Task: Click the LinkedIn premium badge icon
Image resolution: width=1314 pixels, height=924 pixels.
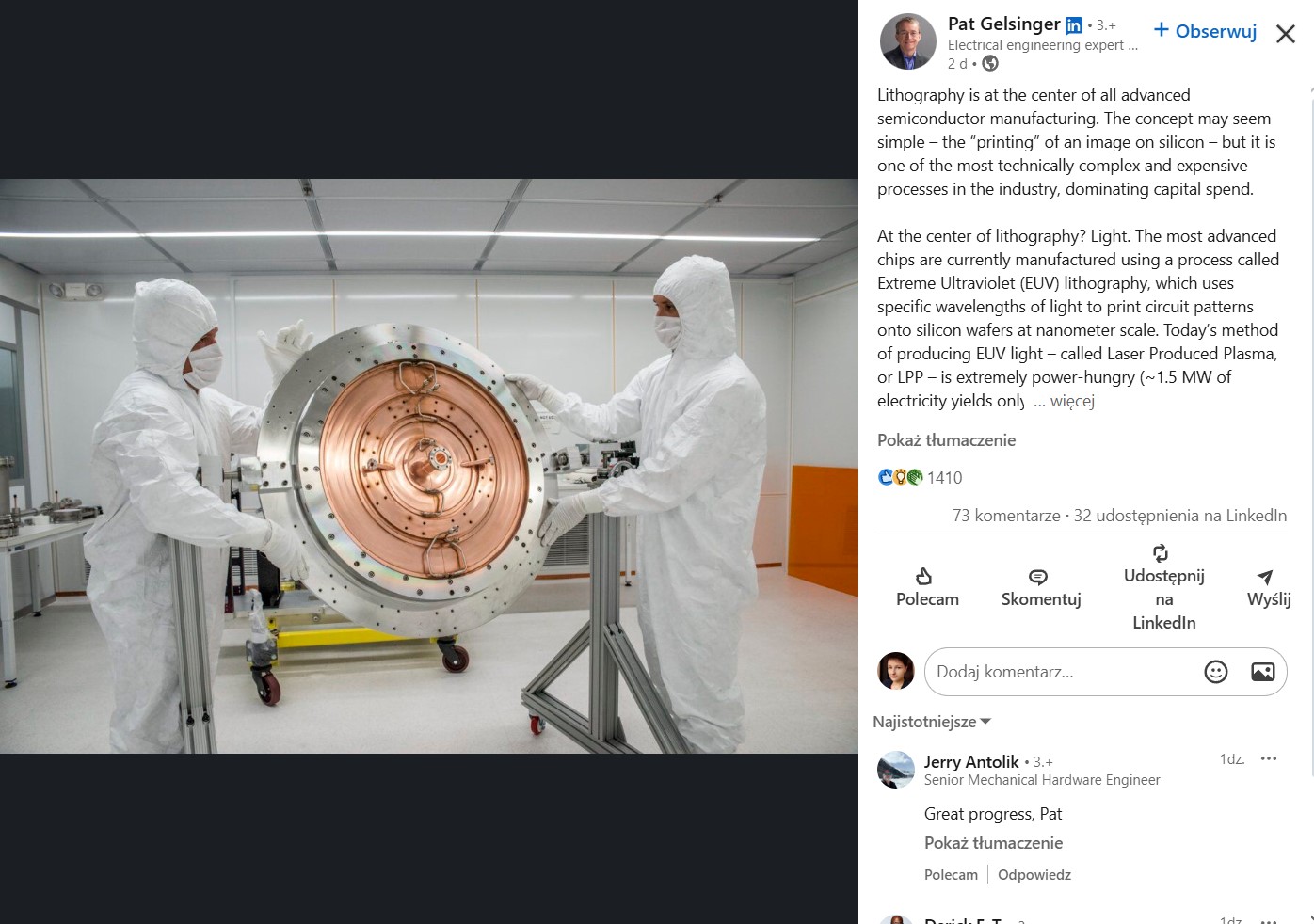Action: coord(1073,25)
